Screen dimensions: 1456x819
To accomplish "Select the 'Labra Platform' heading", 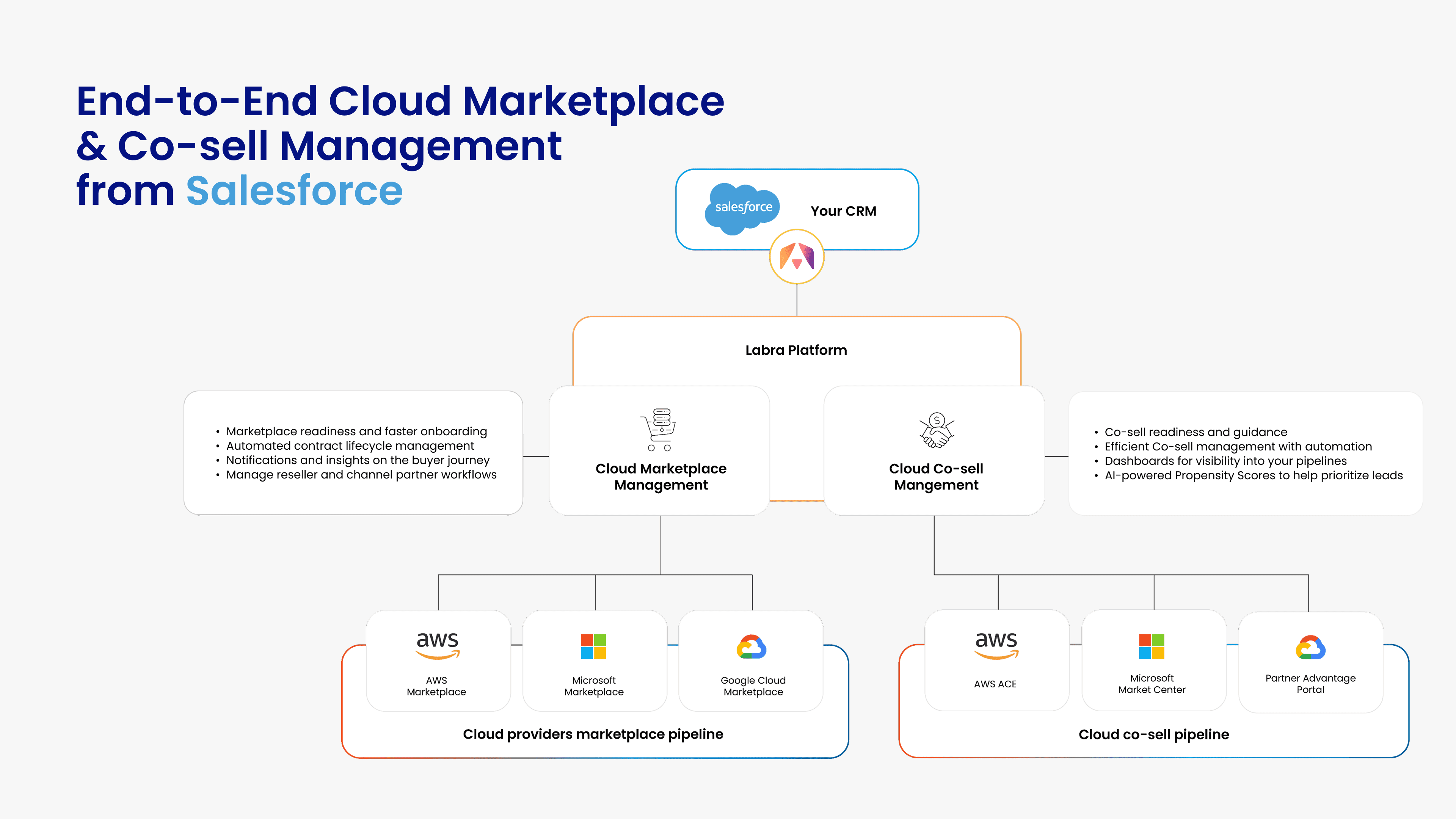I will coord(796,350).
